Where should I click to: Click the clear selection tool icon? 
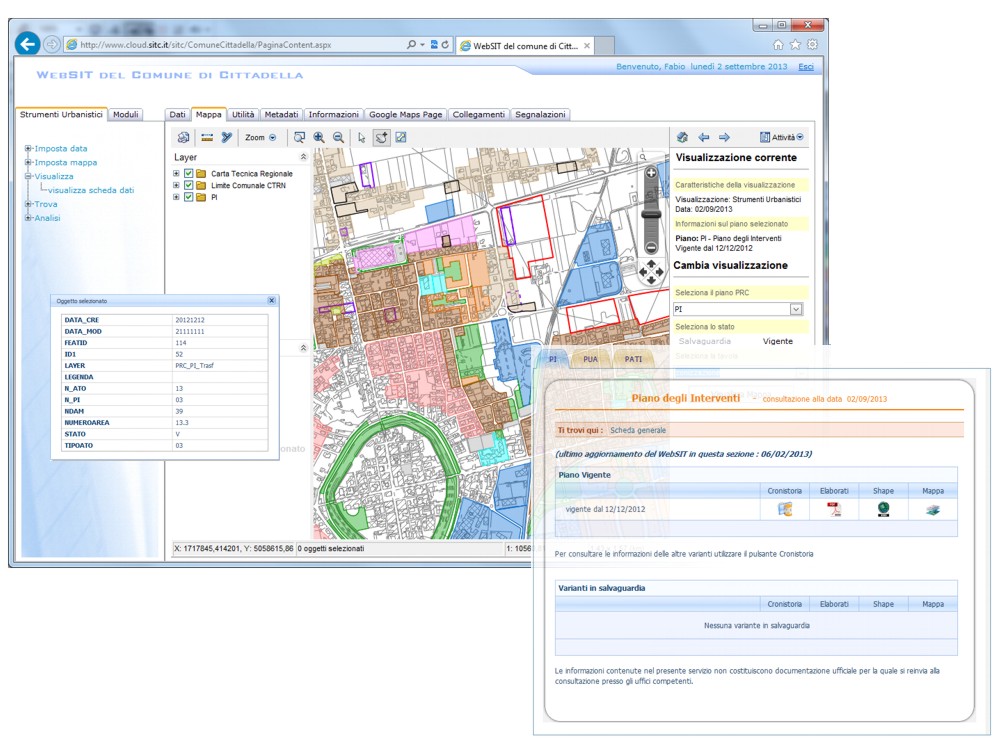(401, 137)
